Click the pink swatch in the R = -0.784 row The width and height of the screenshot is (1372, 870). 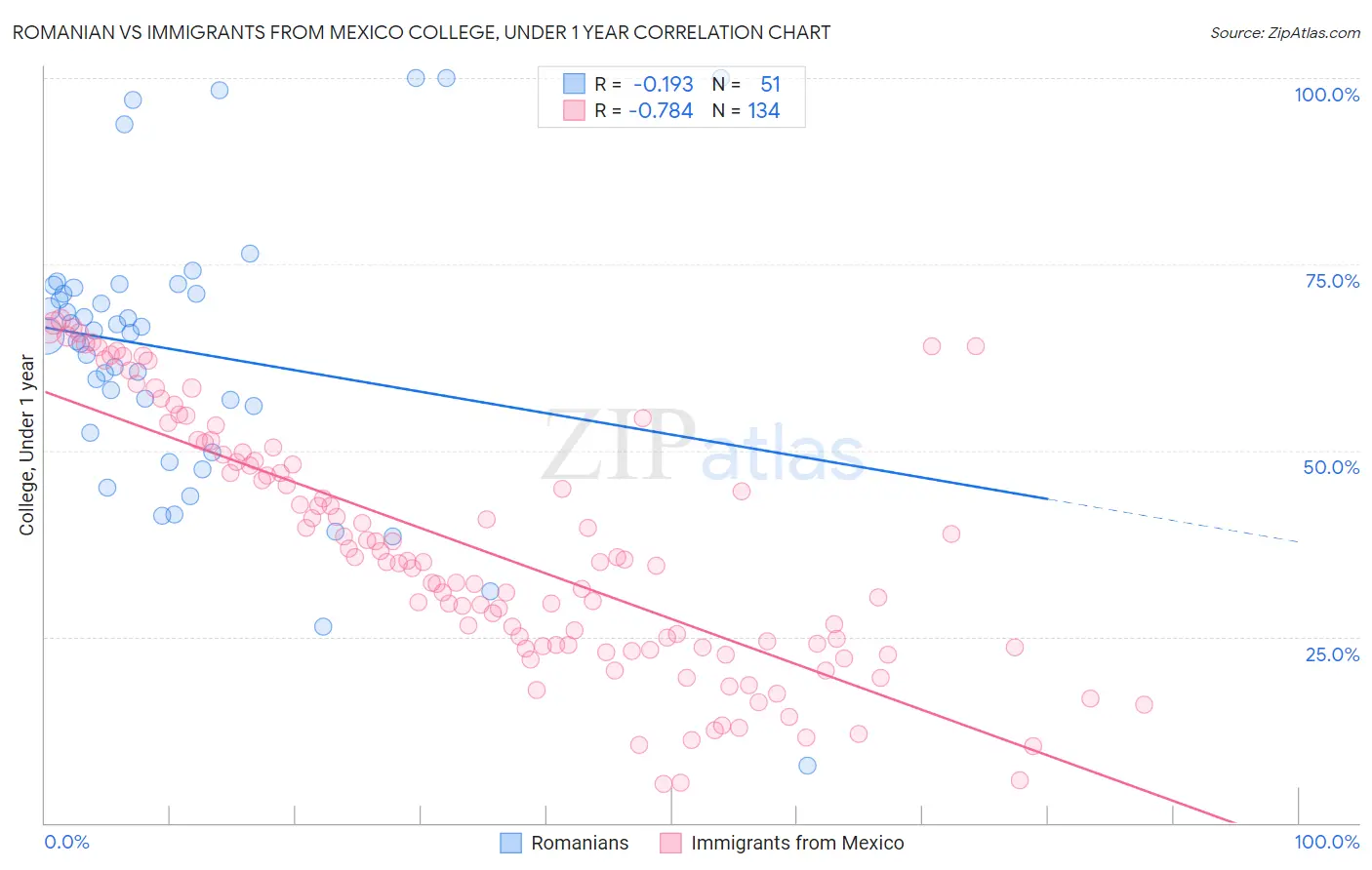click(574, 110)
